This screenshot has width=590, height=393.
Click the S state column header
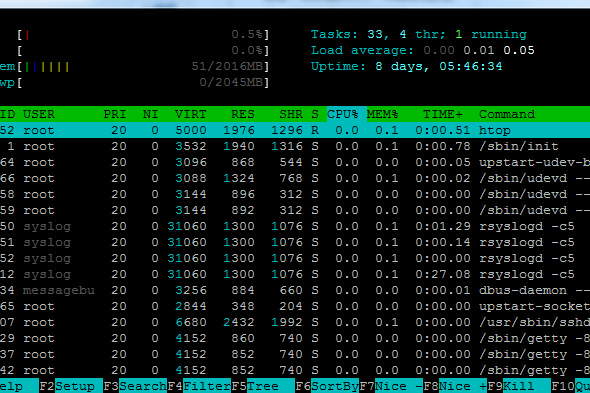click(x=315, y=114)
